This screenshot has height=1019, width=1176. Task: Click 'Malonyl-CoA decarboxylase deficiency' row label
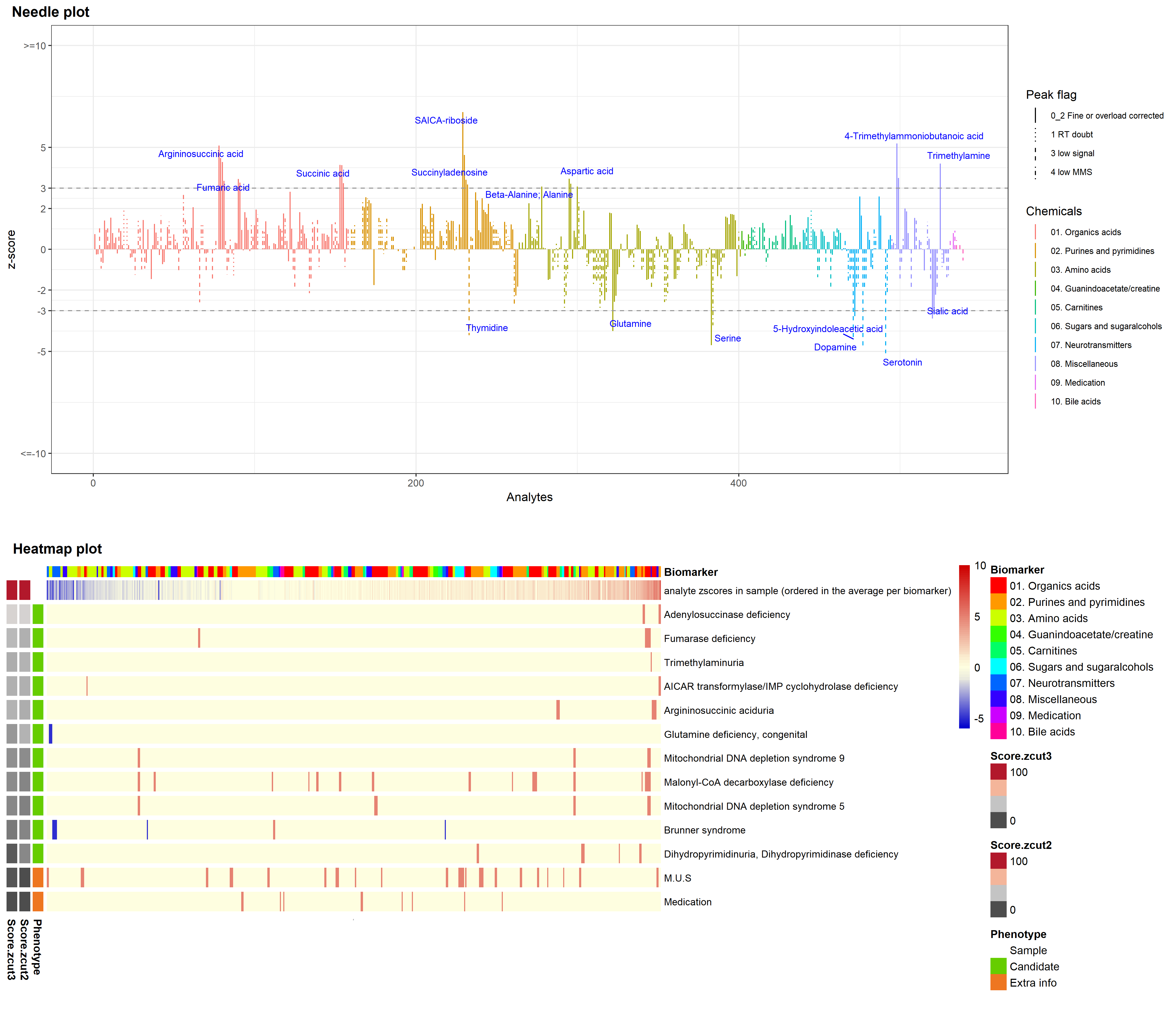[x=748, y=783]
